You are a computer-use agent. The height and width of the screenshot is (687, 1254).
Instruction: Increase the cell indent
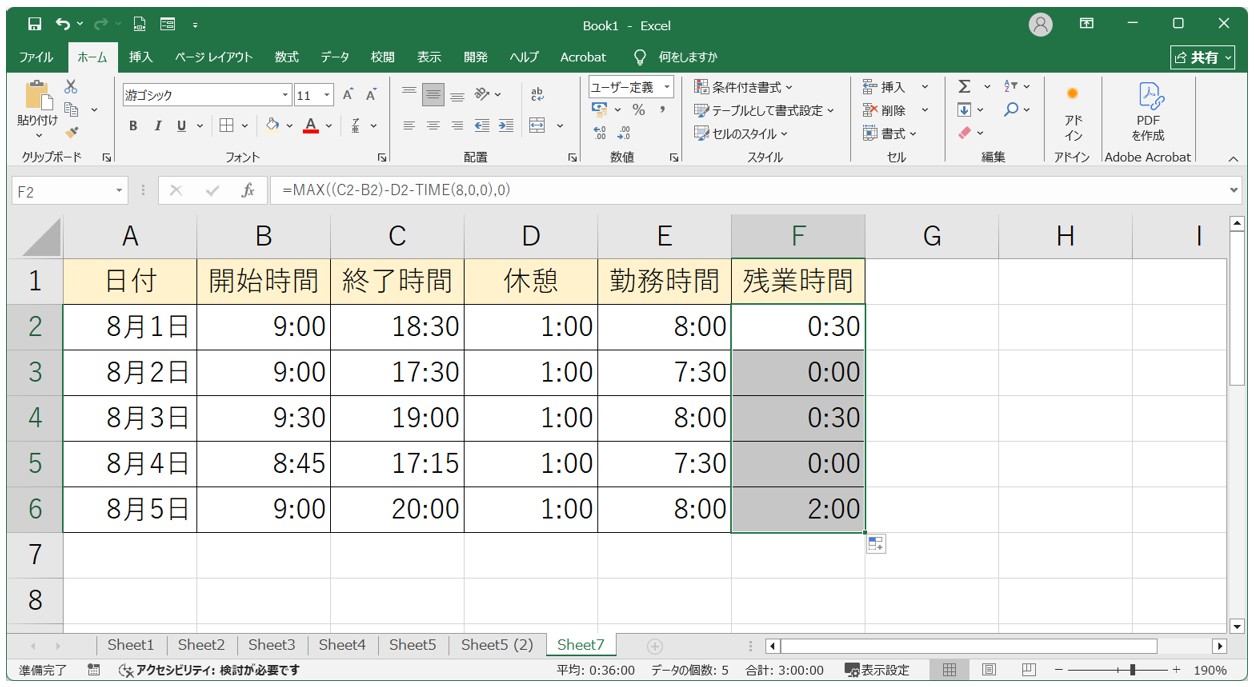[x=506, y=126]
